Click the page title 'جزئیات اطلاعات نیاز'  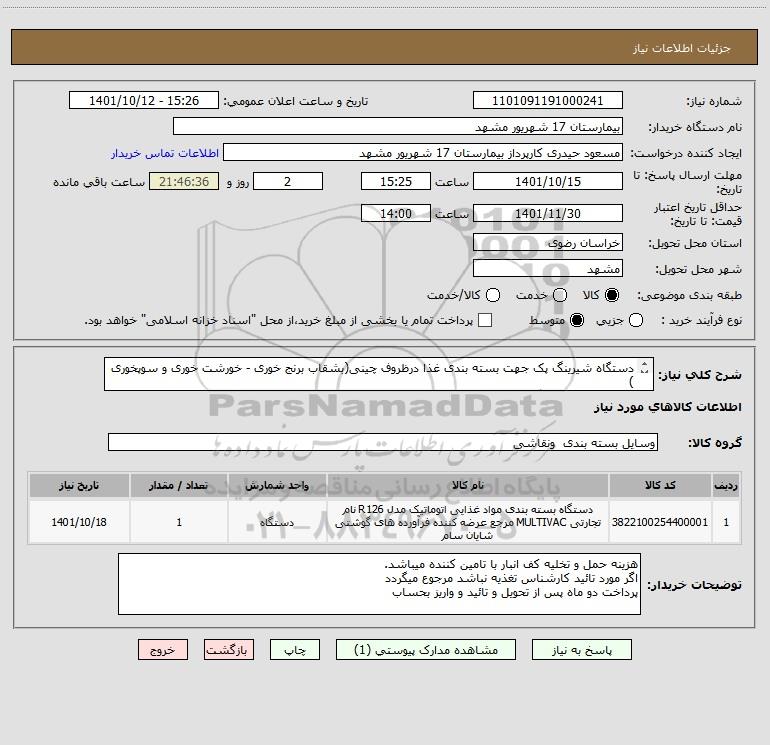pyautogui.click(x=682, y=48)
